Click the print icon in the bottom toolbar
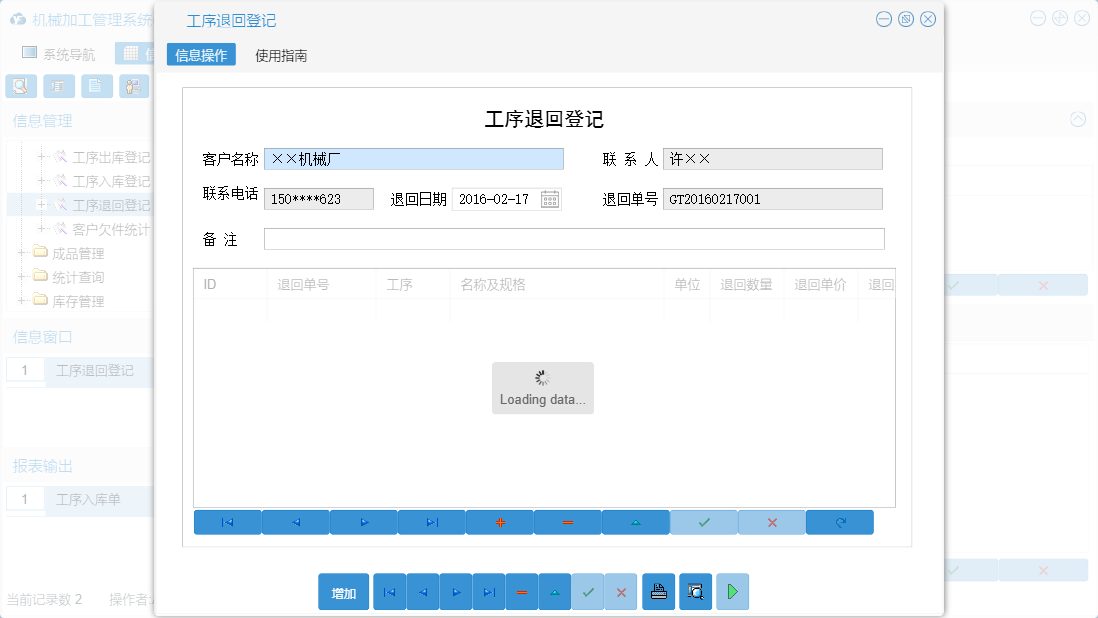This screenshot has height=618, width=1098. click(659, 591)
